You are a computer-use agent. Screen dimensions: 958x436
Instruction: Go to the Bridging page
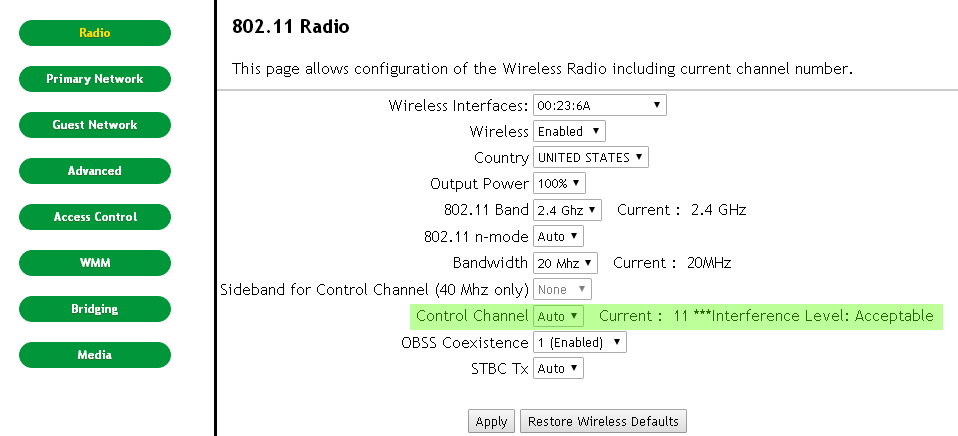[95, 309]
